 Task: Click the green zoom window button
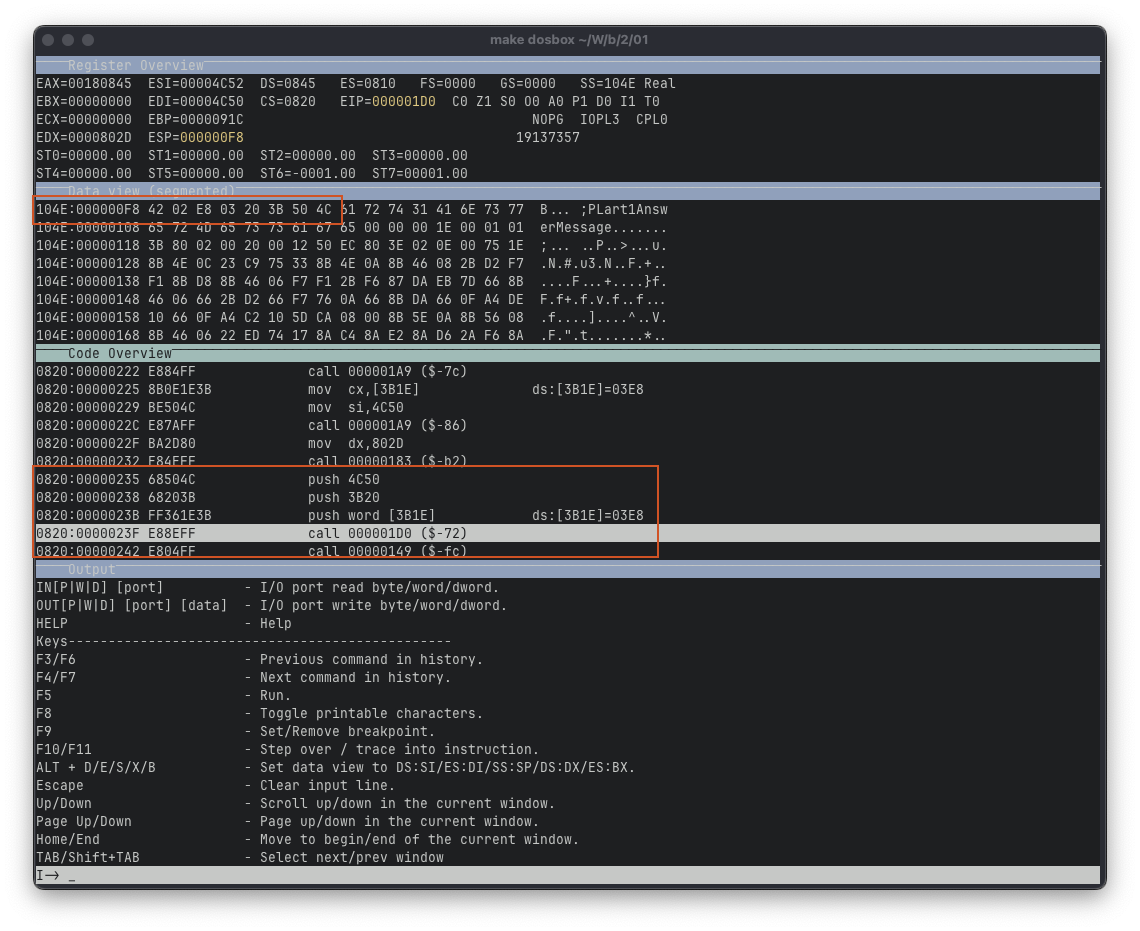[88, 40]
